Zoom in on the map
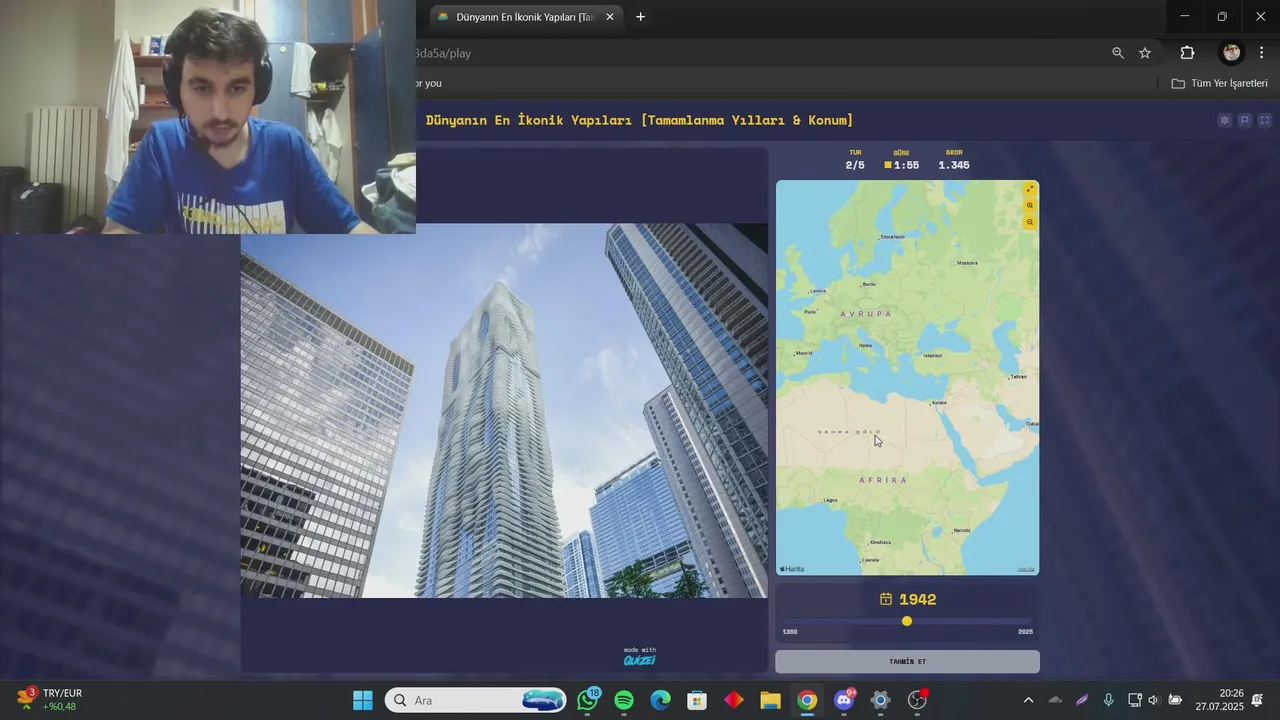1280x720 pixels. 1030,206
